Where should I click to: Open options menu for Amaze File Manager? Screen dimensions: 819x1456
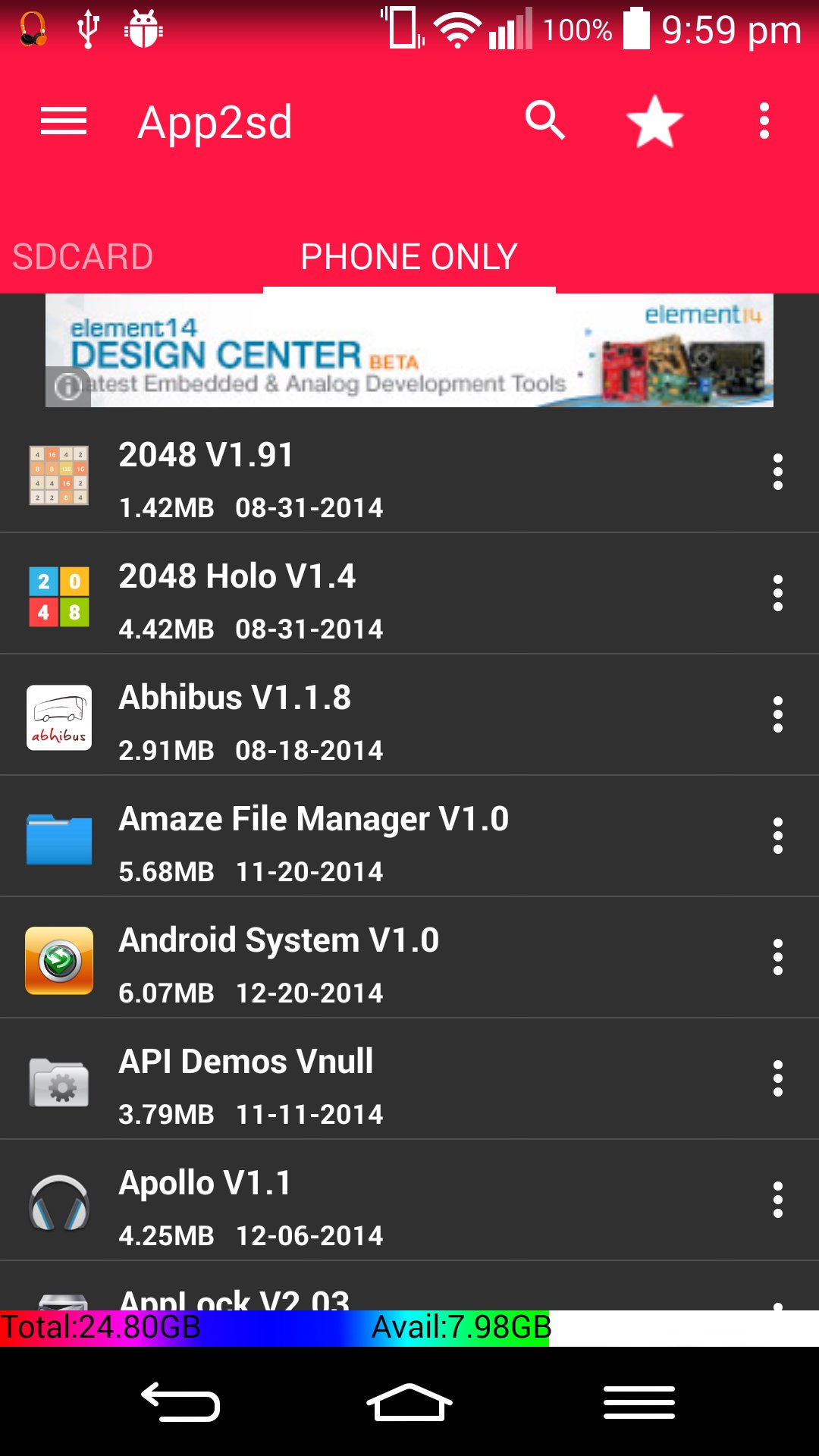tap(777, 836)
